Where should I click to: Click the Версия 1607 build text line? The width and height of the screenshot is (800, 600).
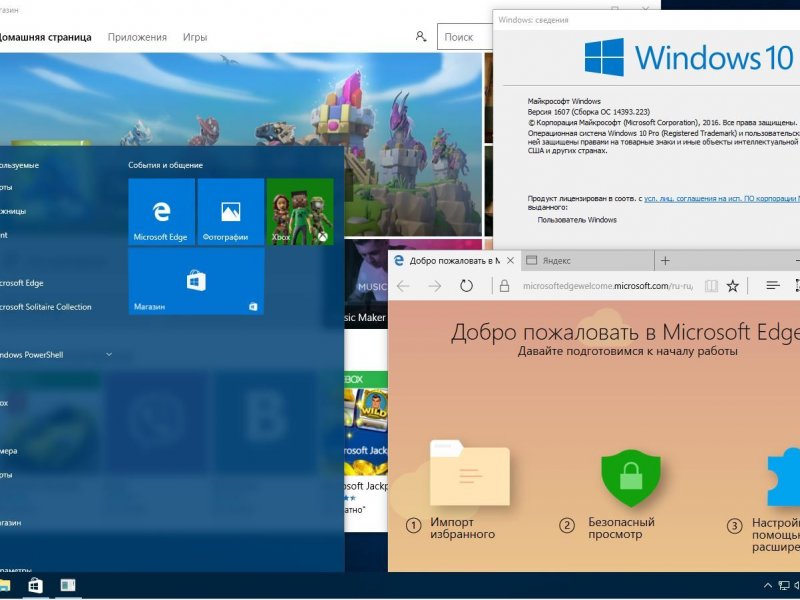[x=589, y=112]
